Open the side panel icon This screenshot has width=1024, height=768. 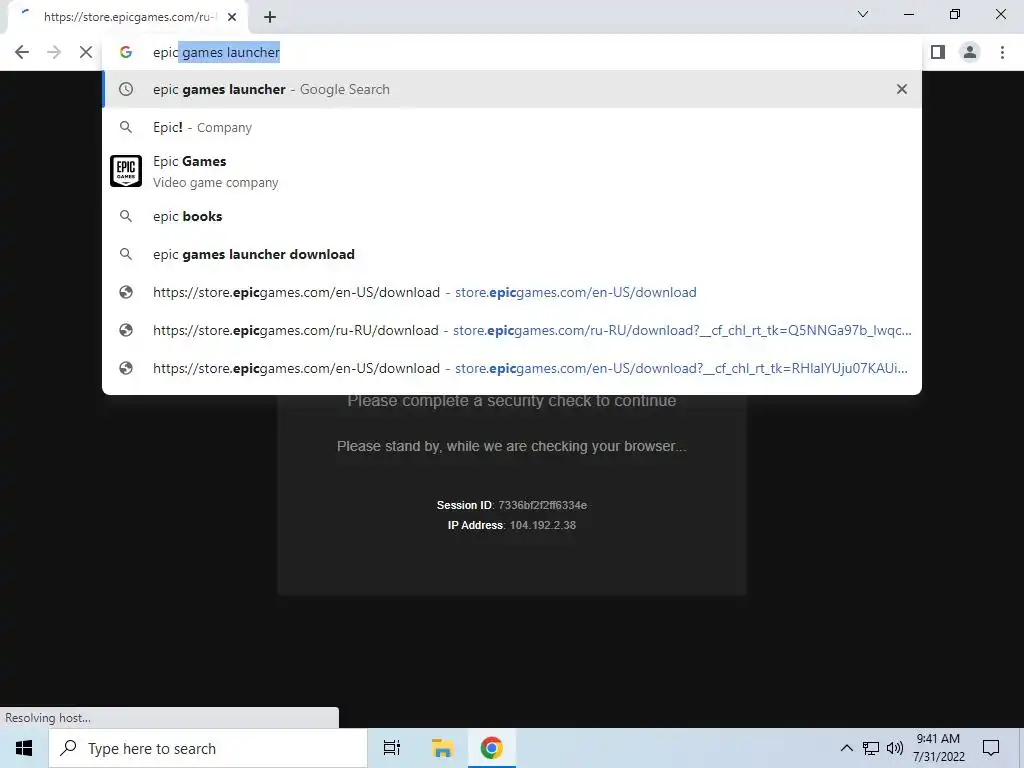point(938,52)
